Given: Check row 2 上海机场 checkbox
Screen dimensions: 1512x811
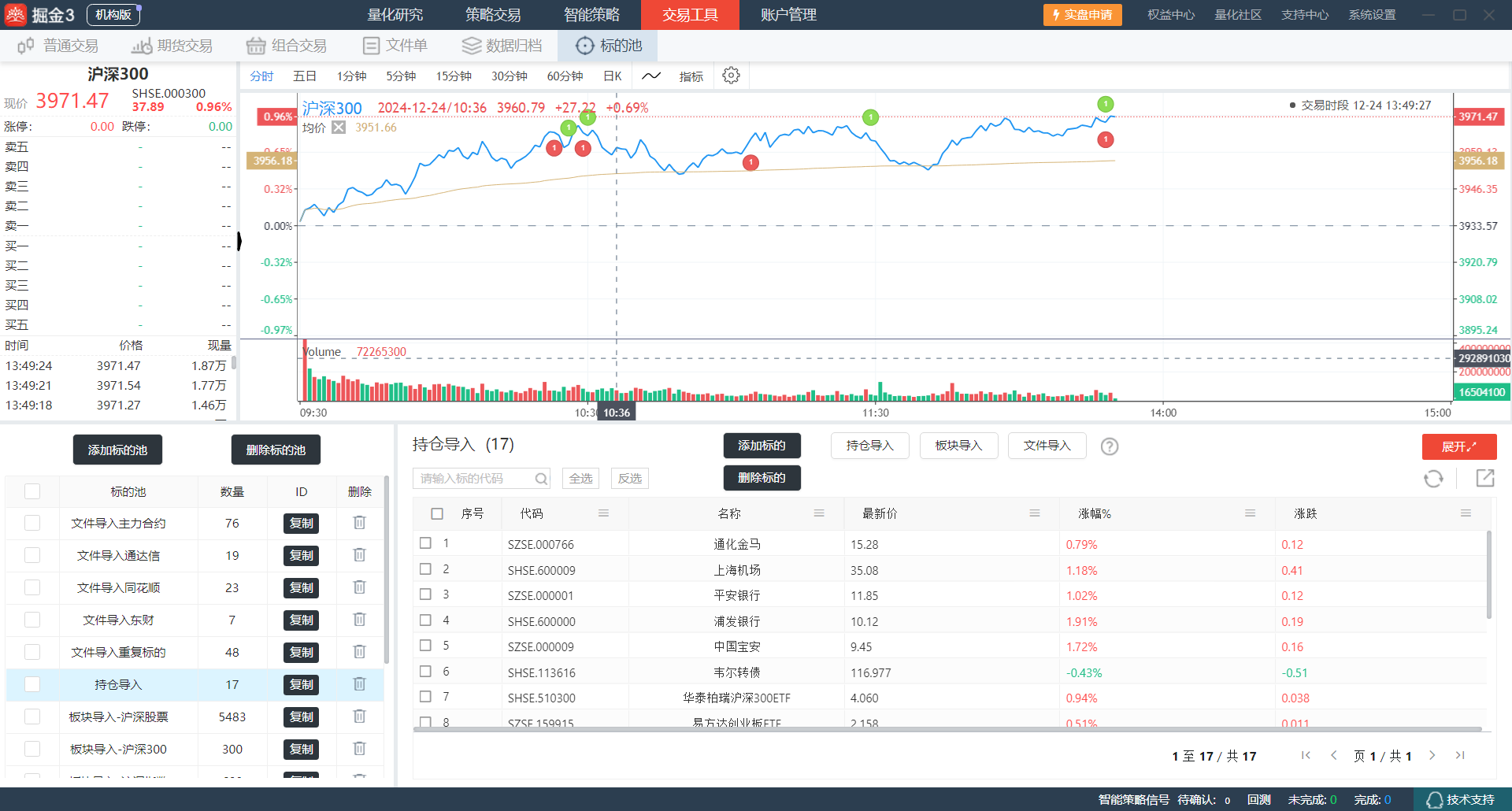Looking at the screenshot, I should [x=425, y=568].
